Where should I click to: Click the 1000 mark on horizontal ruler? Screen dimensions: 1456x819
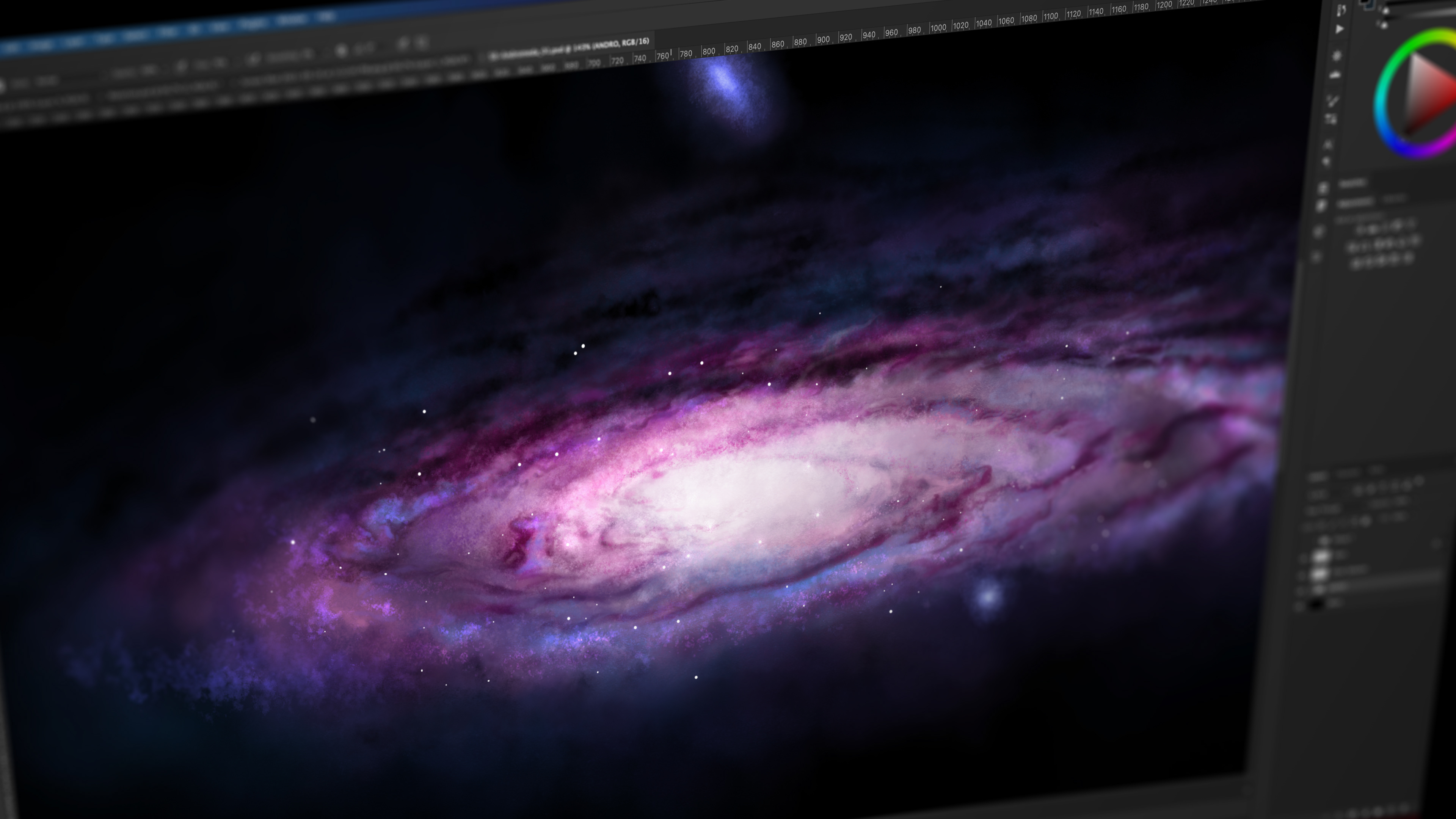[938, 27]
